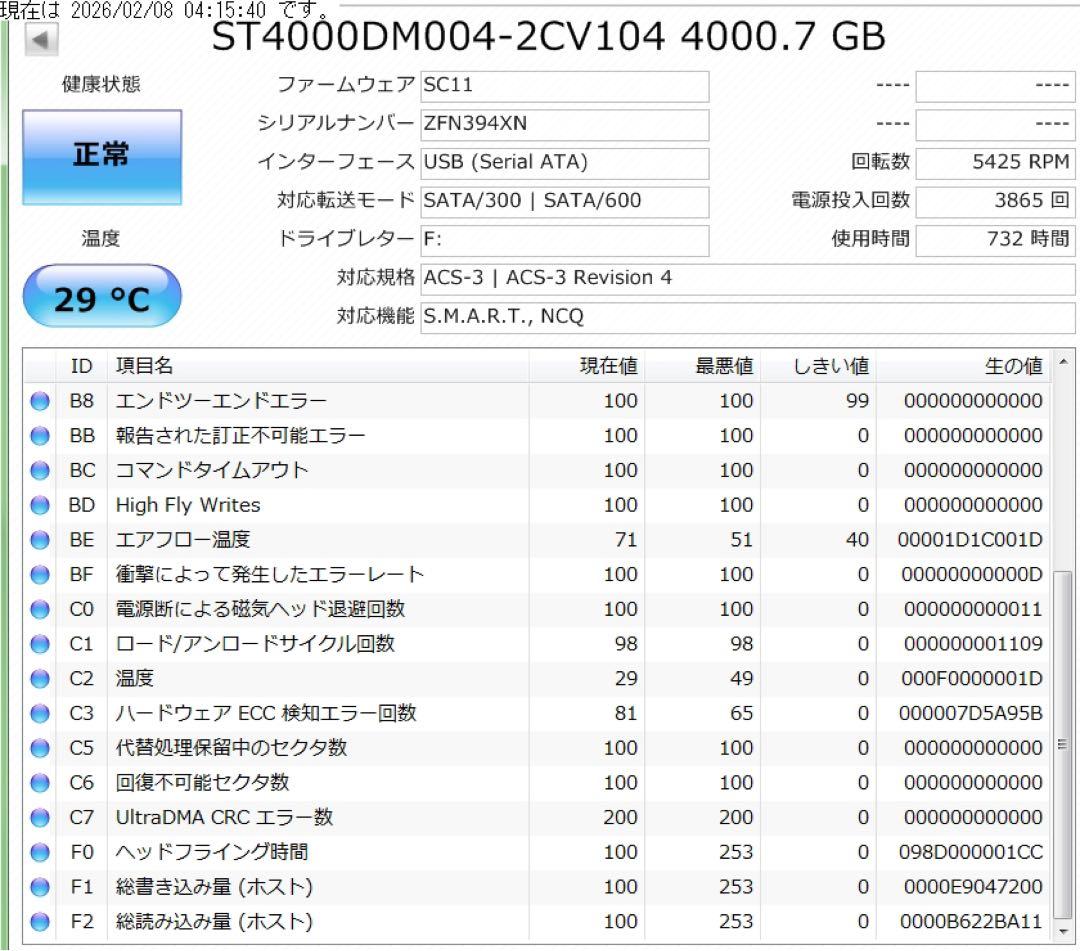Image resolution: width=1080 pixels, height=951 pixels.
Task: Click the ドライブレター F: field
Action: 565,240
